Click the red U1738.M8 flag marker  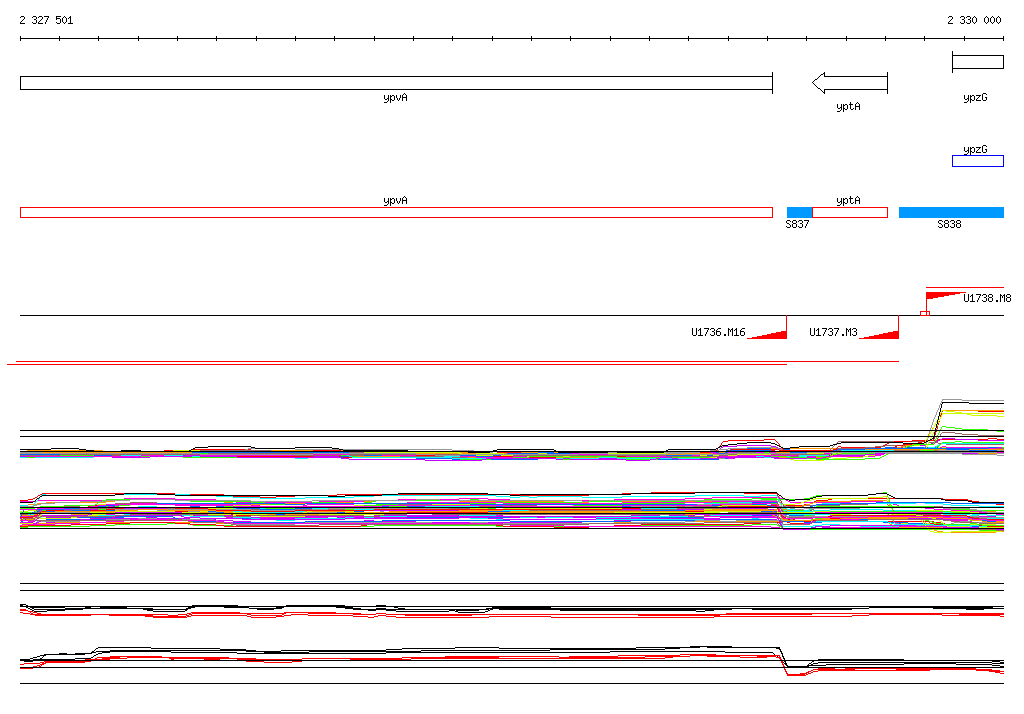[x=942, y=296]
